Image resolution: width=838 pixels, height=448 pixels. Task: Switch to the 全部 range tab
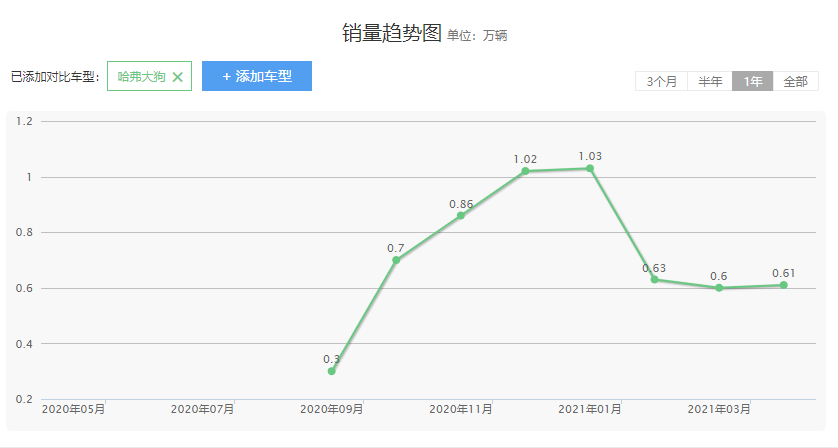(795, 81)
